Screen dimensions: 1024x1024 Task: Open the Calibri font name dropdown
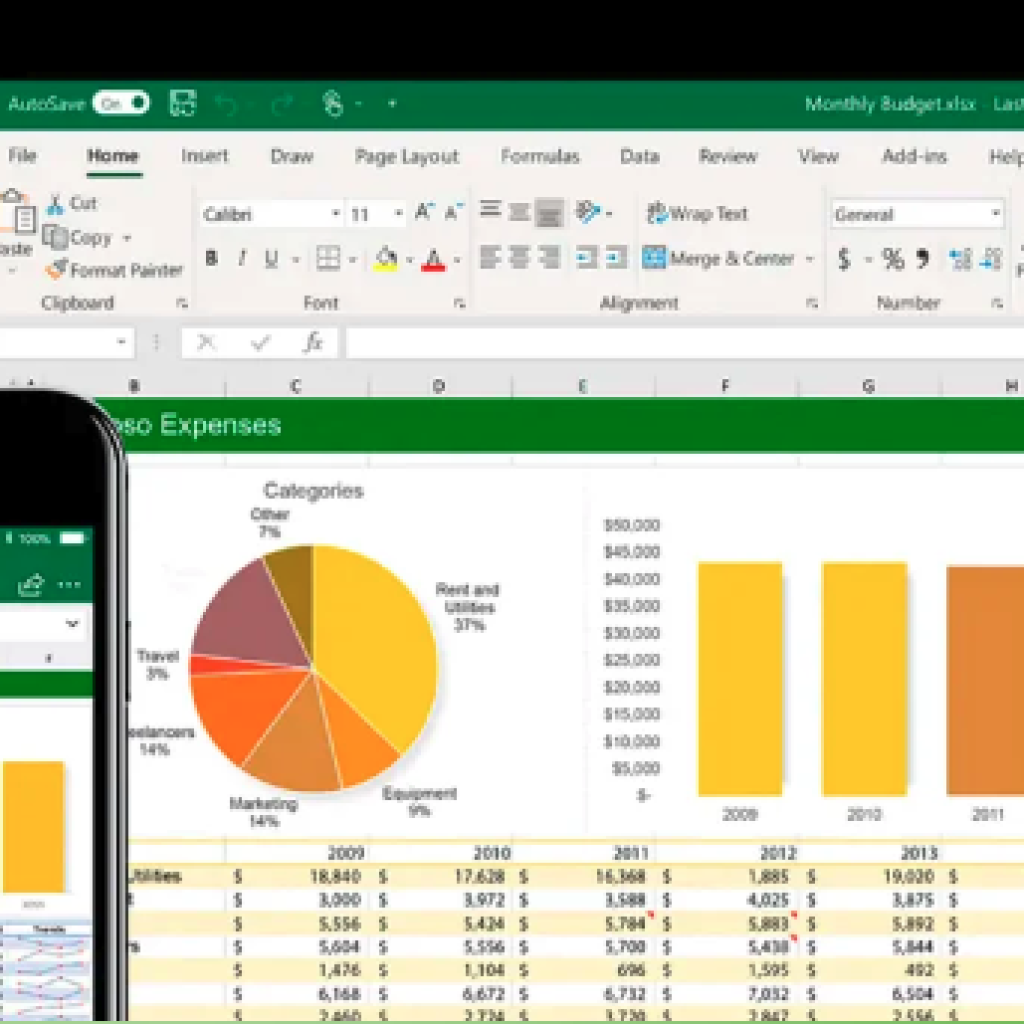(335, 214)
